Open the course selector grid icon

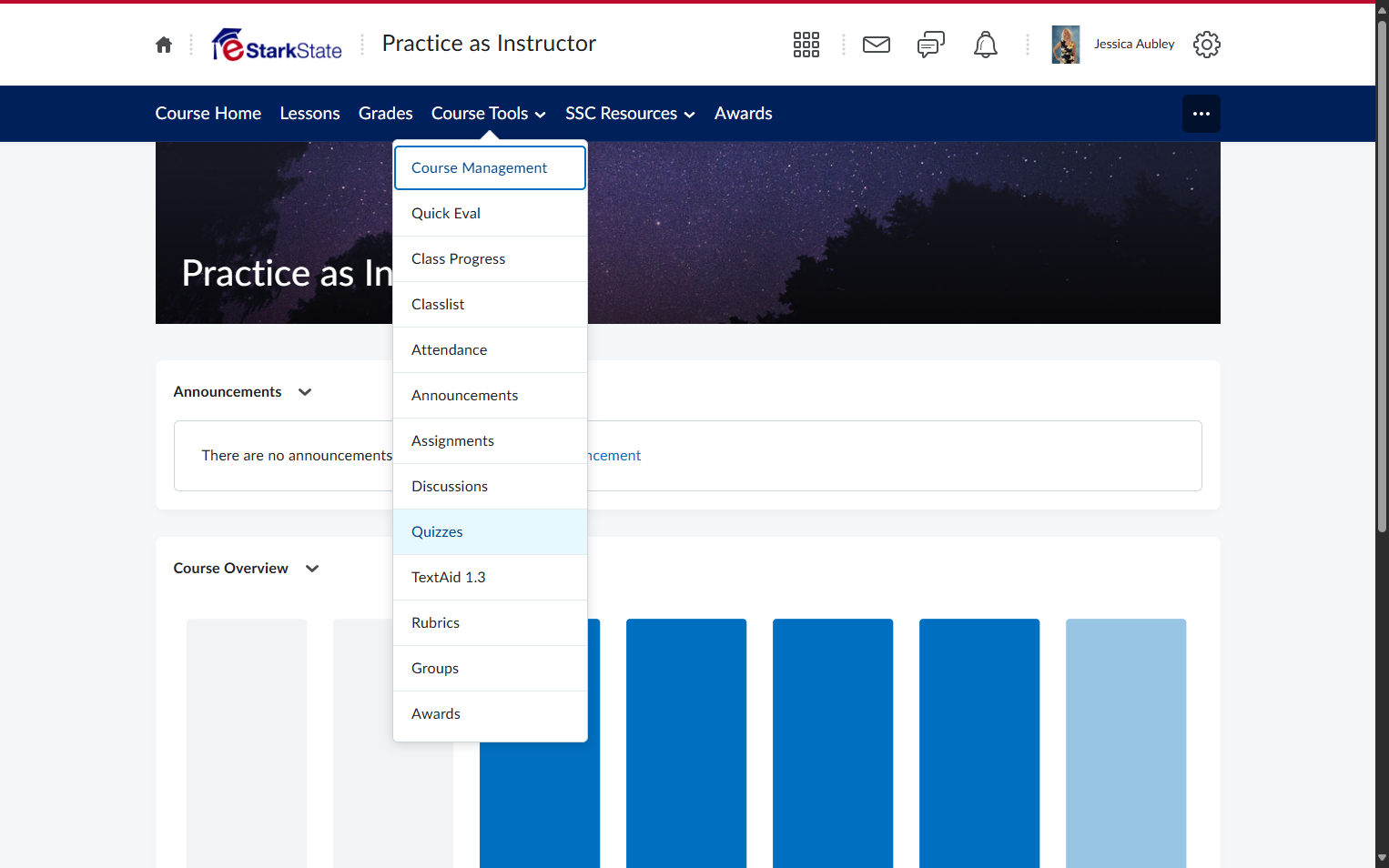pos(806,45)
